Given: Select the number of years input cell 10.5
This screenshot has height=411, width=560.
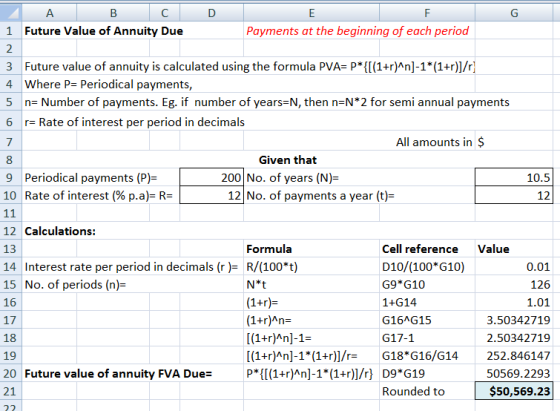Looking at the screenshot, I should point(514,177).
